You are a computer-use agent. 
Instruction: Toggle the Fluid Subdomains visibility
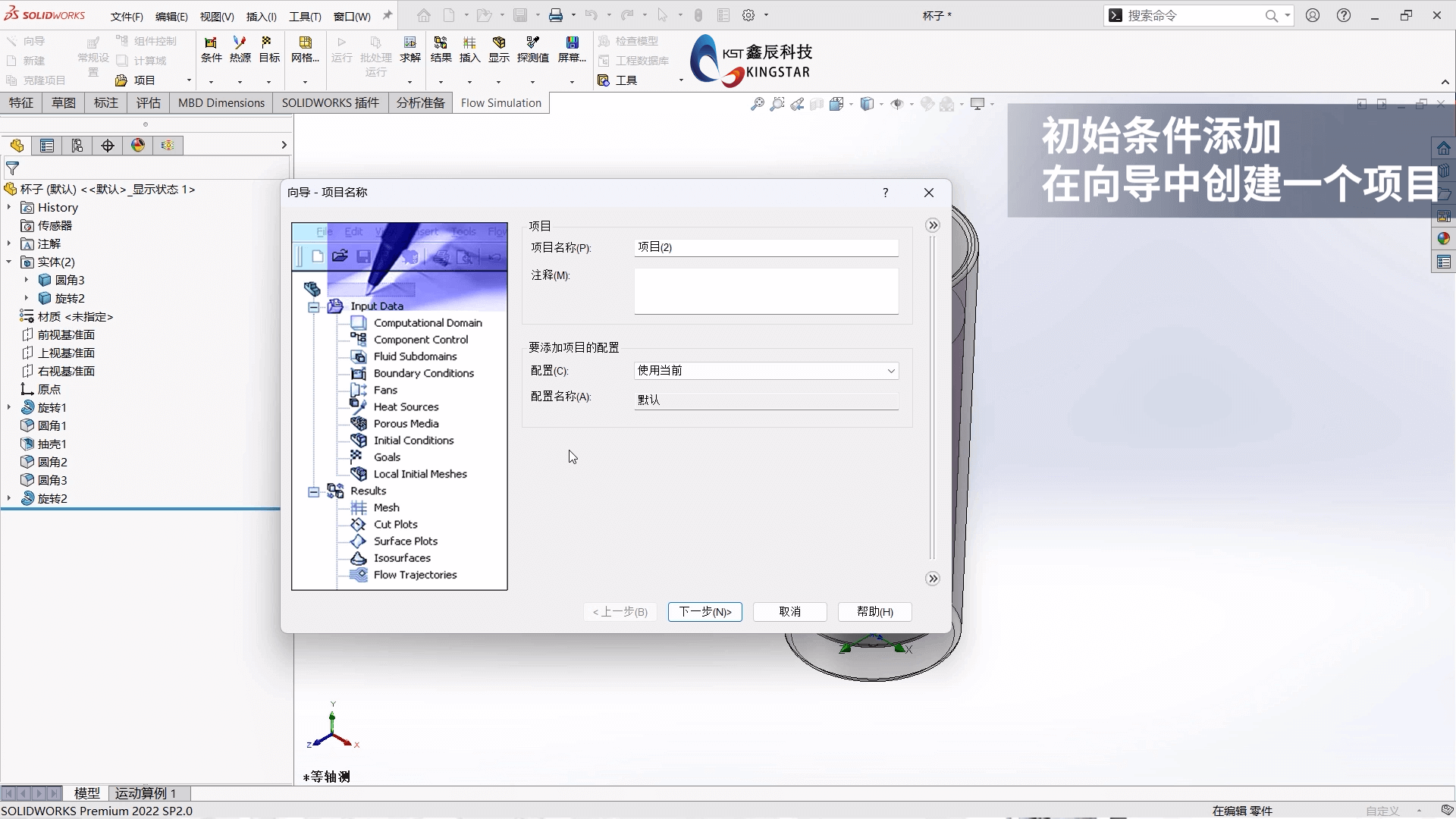click(x=416, y=356)
